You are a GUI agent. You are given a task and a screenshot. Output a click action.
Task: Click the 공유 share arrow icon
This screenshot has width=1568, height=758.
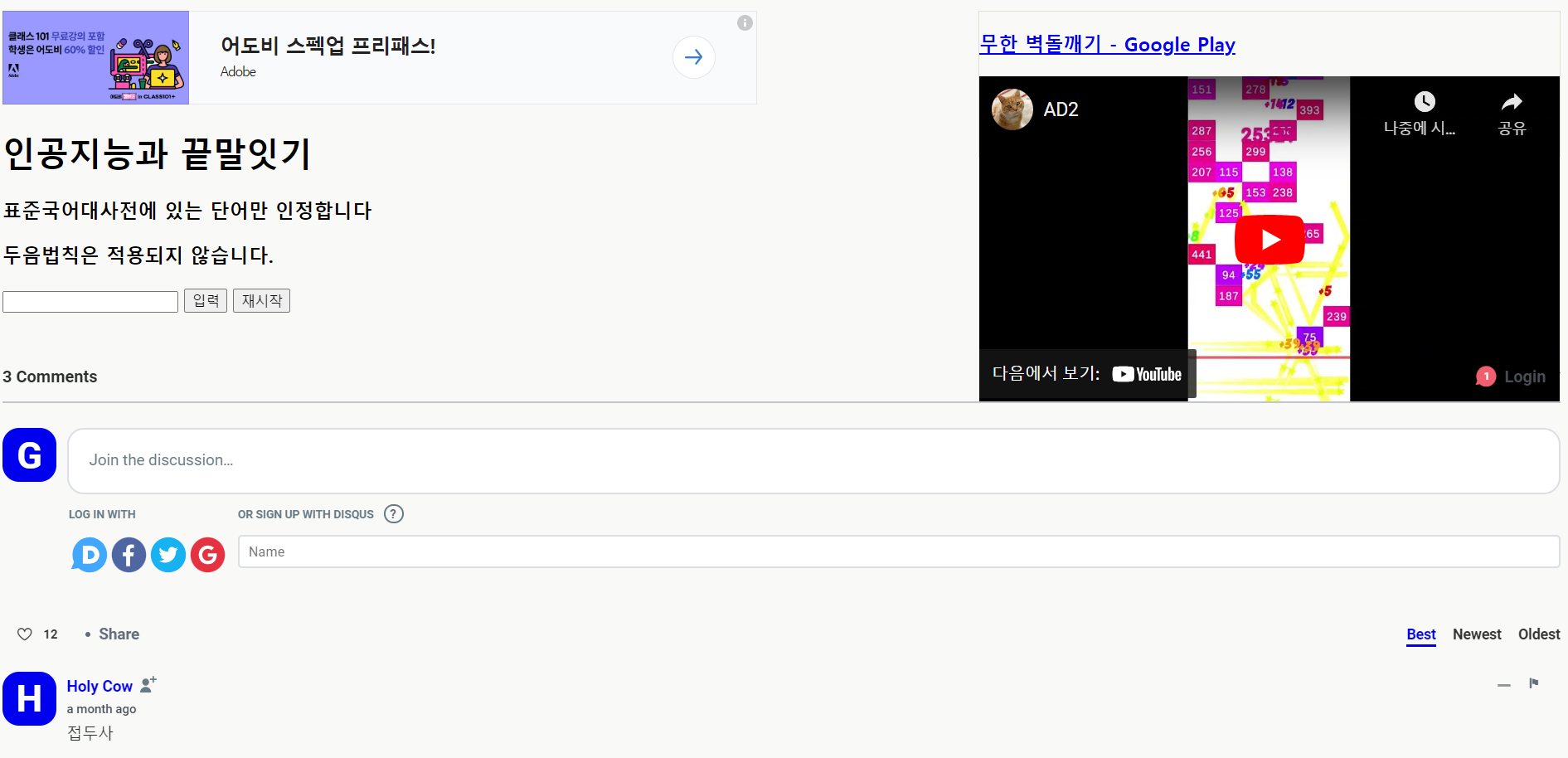point(1512,102)
